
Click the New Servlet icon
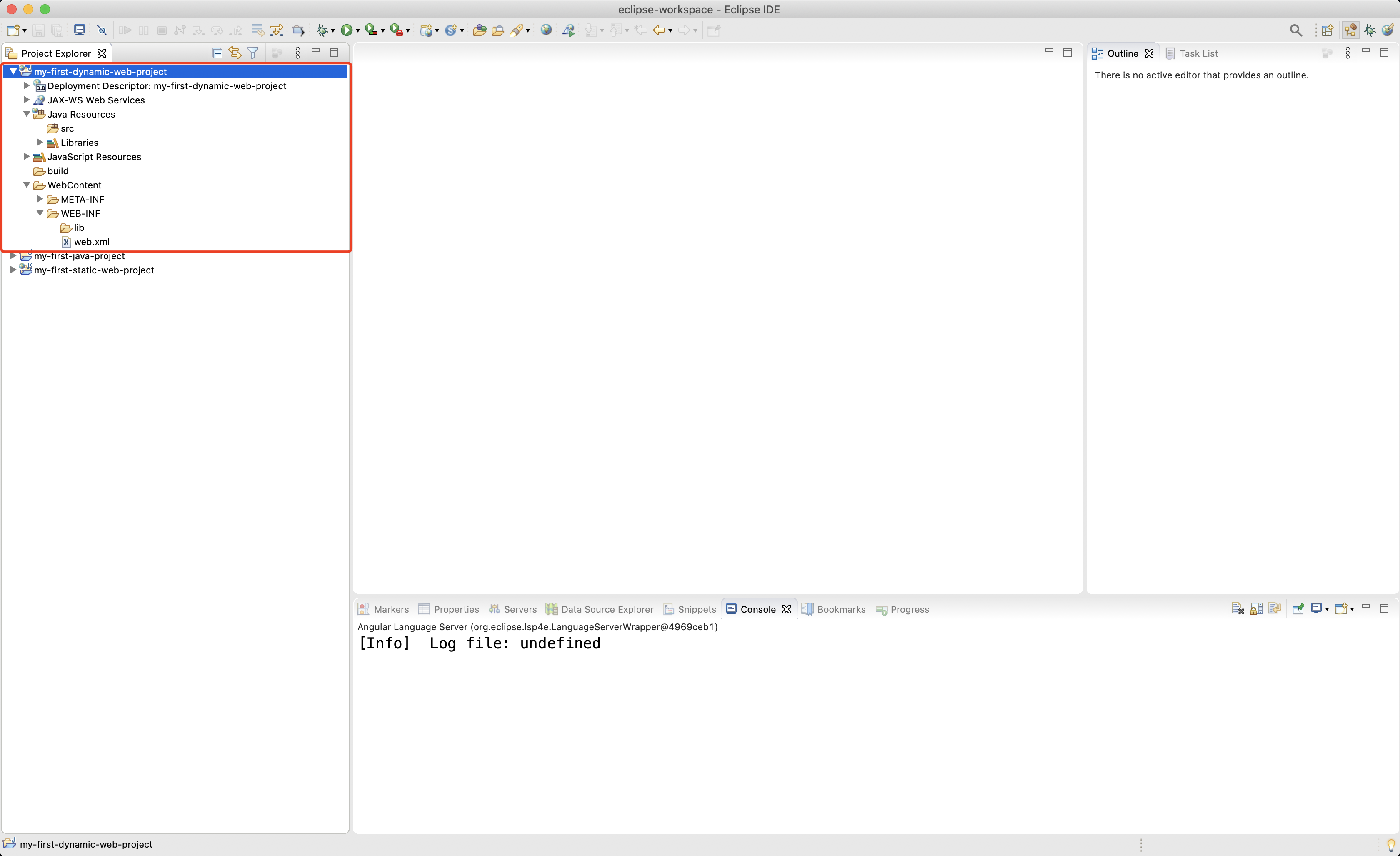451,30
